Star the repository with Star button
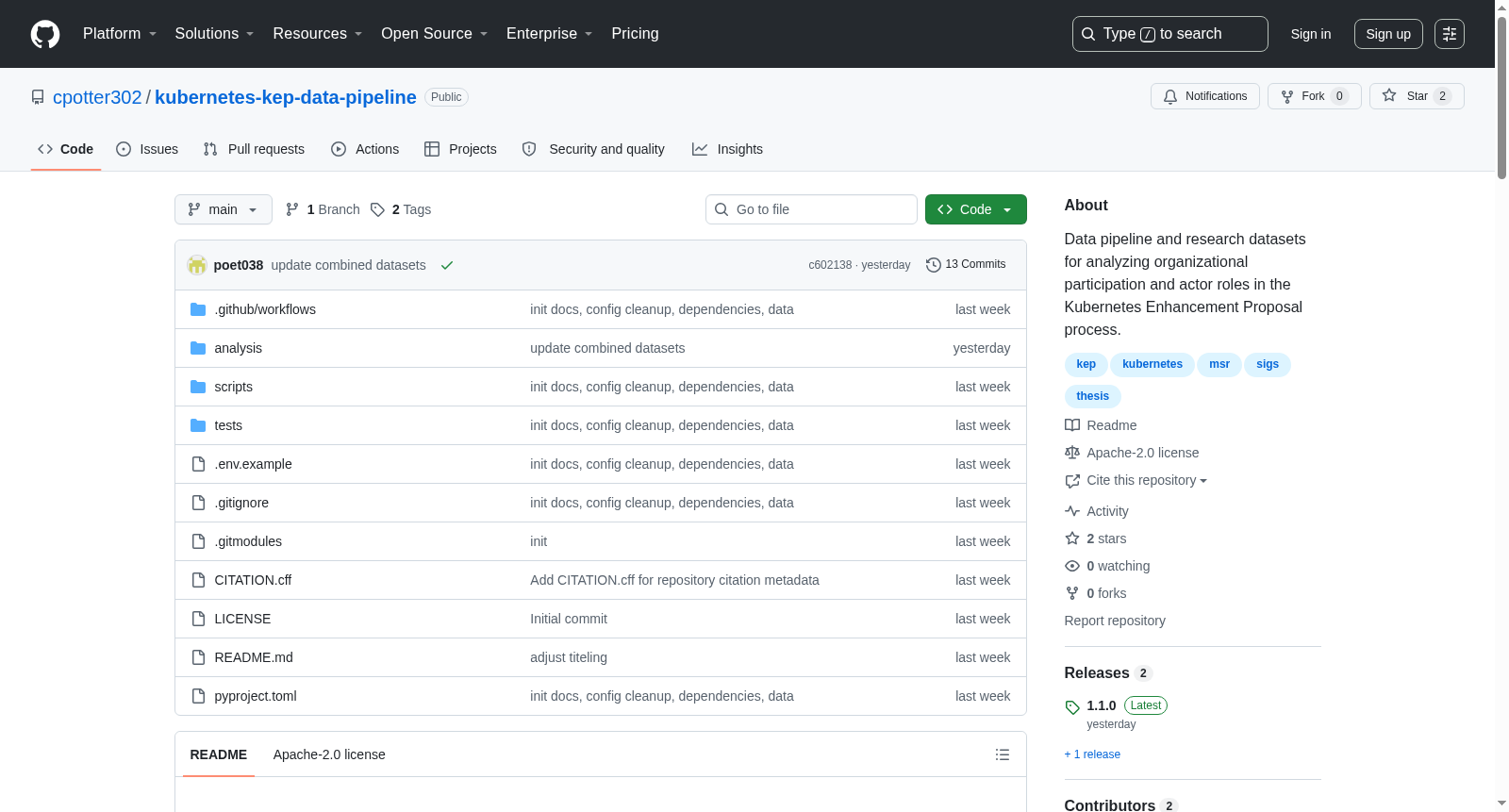1509x812 pixels. (1417, 96)
